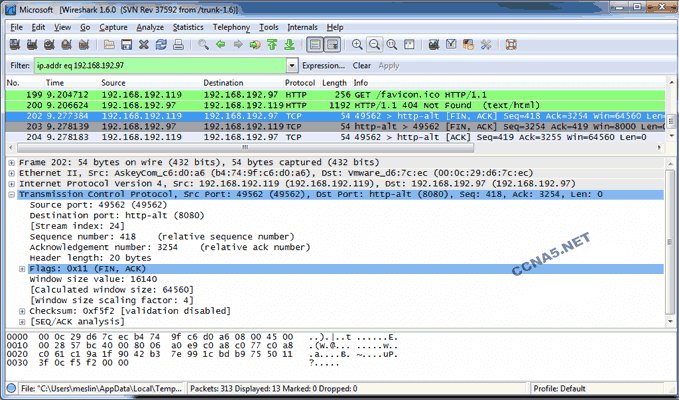The image size is (679, 400).
Task: Click the Go to packet number icon
Action: (x=255, y=45)
